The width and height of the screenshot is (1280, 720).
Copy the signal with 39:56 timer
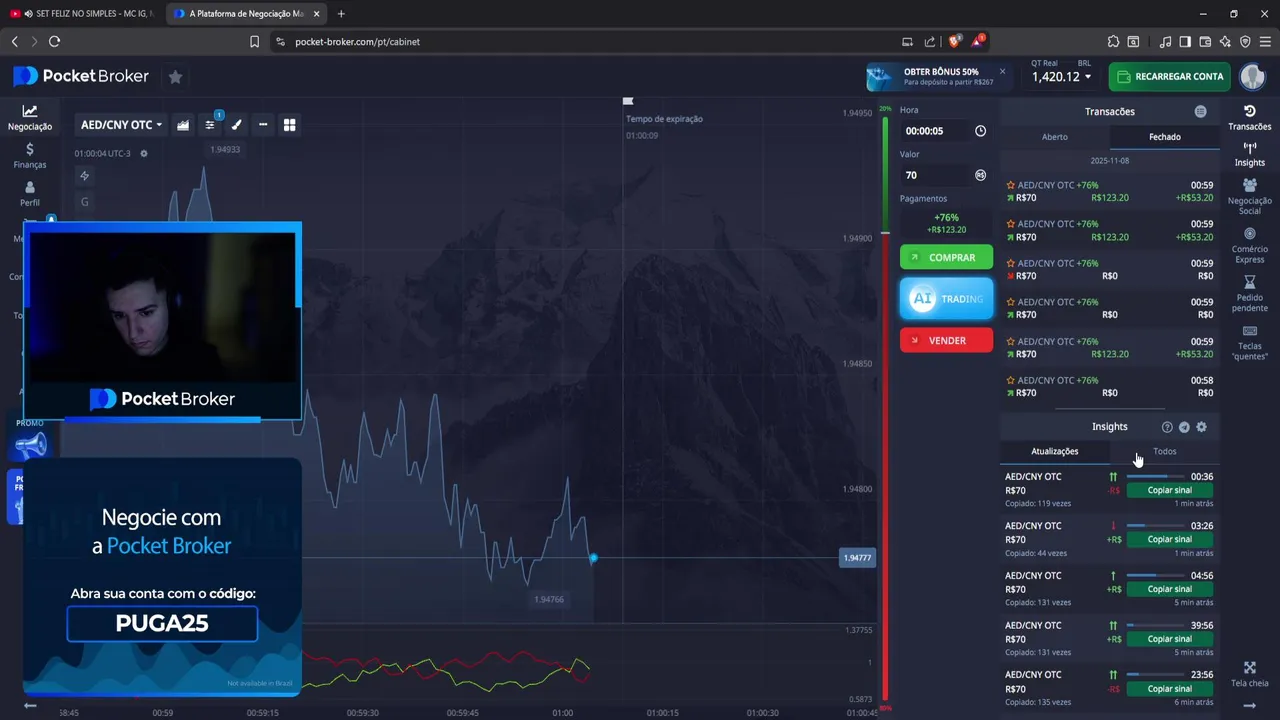[x=1169, y=638]
